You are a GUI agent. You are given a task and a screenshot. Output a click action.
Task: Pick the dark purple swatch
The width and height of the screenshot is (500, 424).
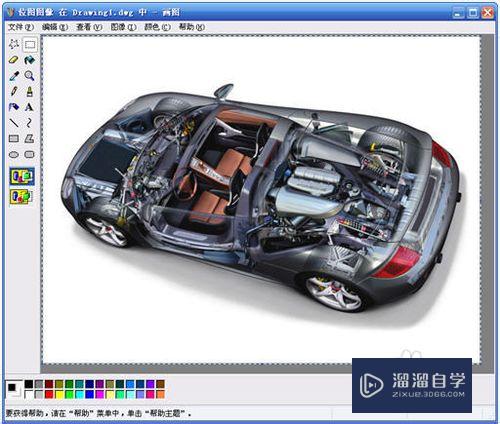(x=99, y=384)
